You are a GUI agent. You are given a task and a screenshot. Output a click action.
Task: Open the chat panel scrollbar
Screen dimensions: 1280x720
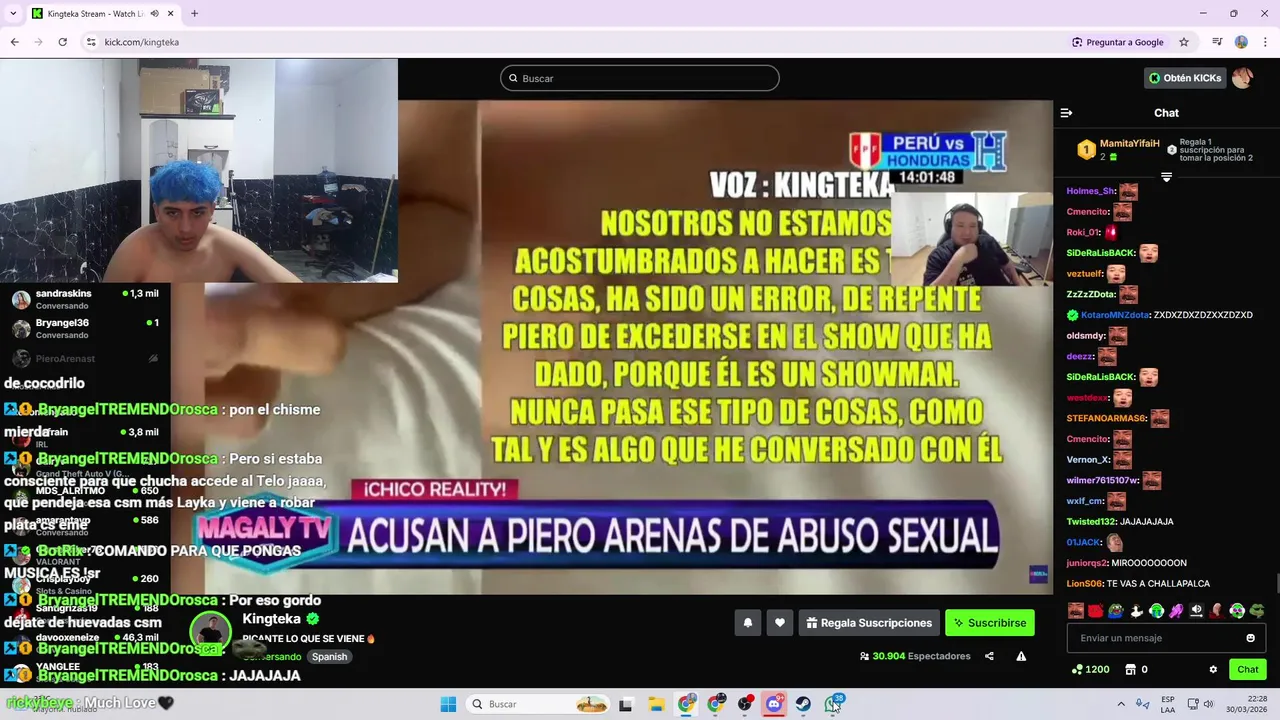(1277, 583)
